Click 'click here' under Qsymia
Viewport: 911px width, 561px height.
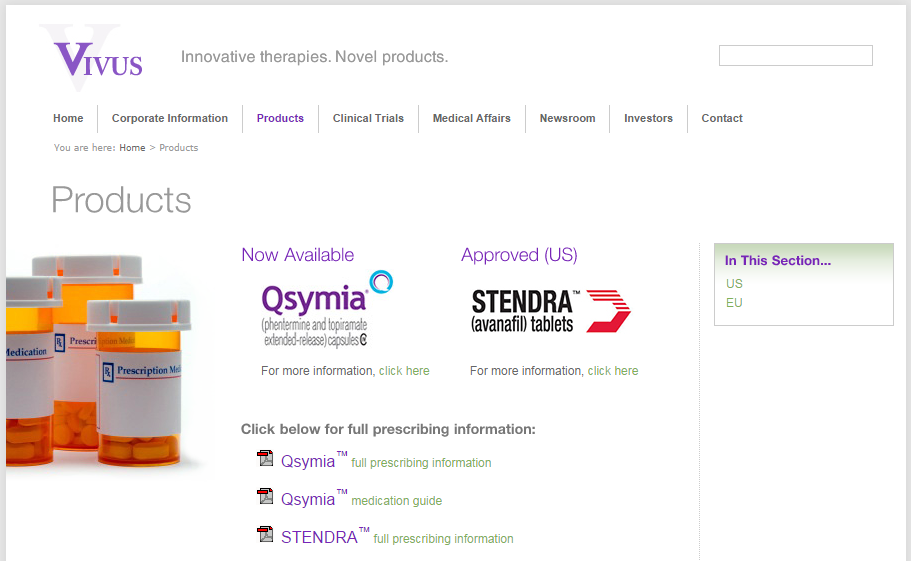click(x=404, y=371)
